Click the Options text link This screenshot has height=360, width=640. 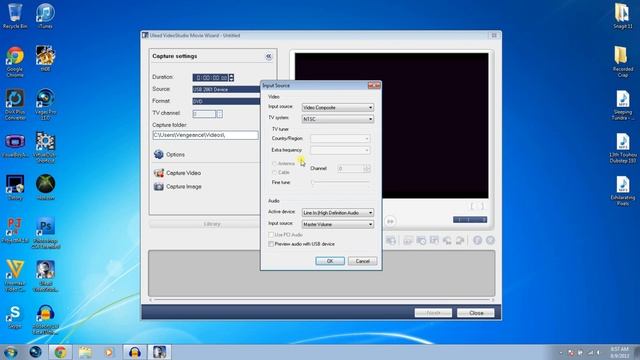(176, 155)
